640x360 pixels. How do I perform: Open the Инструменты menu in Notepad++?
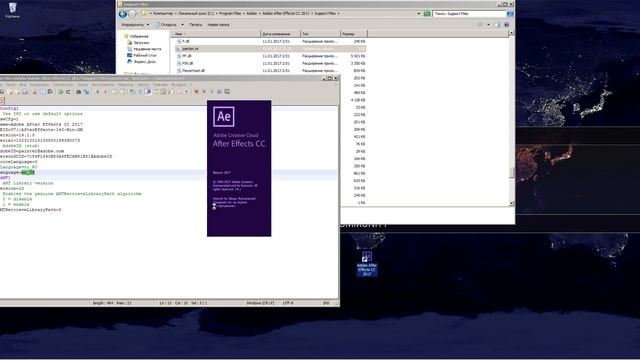pos(103,85)
